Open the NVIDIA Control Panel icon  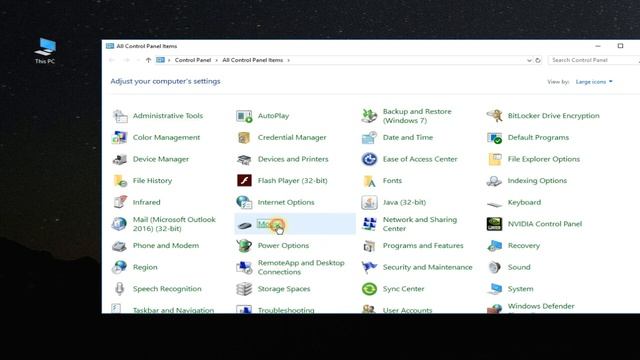click(x=494, y=224)
